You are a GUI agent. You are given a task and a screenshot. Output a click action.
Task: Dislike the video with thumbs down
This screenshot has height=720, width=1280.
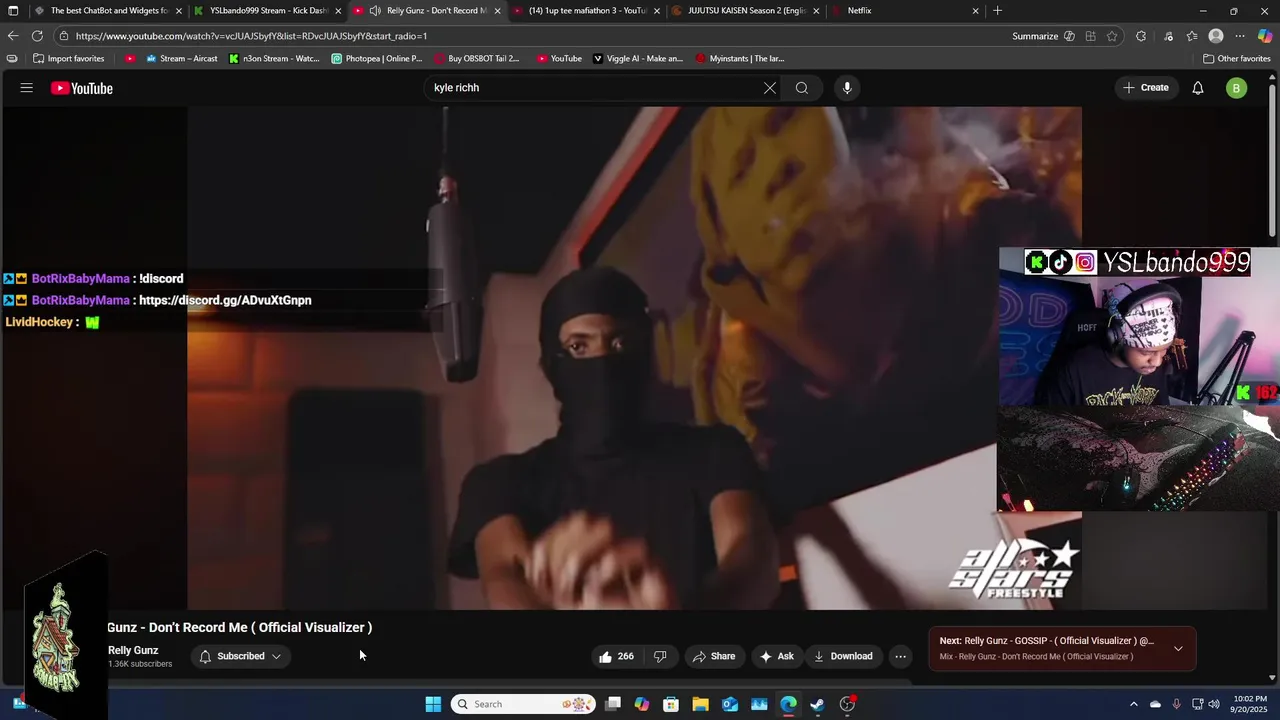(x=660, y=656)
